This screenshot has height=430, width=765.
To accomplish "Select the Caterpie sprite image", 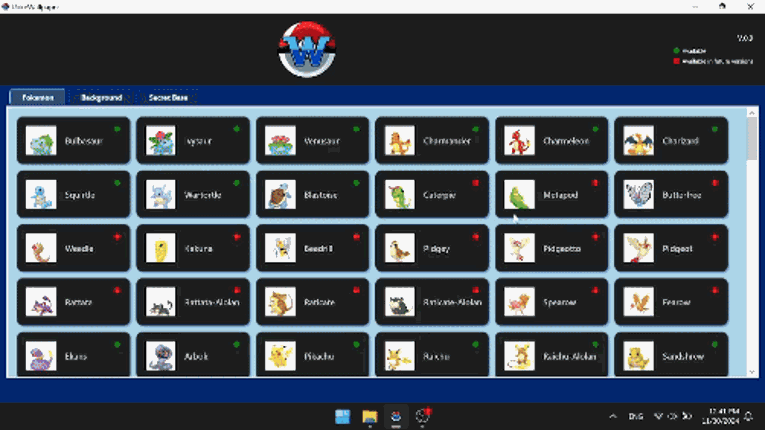I will coord(400,194).
